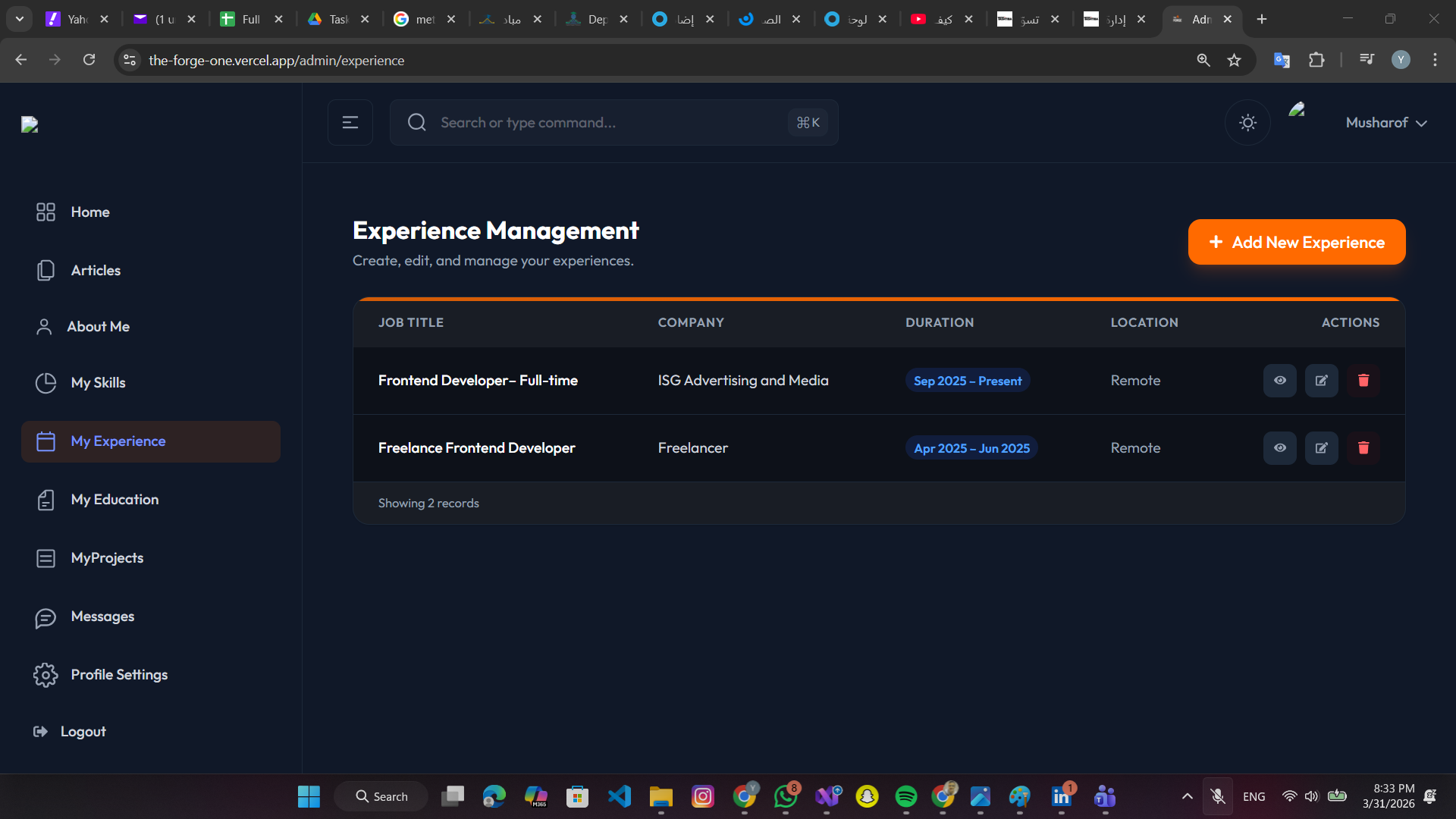Expand the Musharof user dropdown
Viewport: 1456px width, 819px height.
1385,122
